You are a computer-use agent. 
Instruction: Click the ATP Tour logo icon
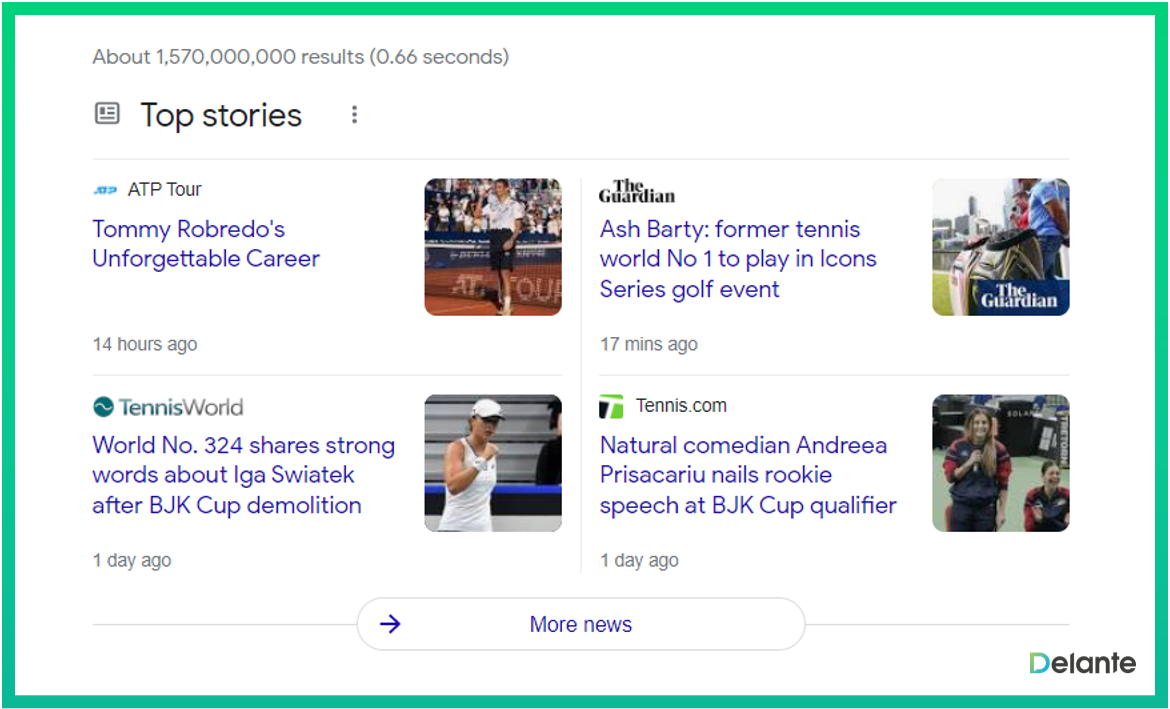(x=105, y=190)
